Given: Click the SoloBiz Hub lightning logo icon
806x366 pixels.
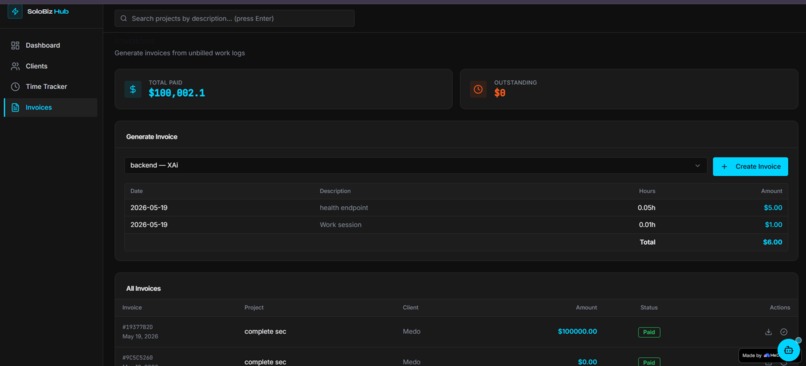Looking at the screenshot, I should click(x=15, y=11).
